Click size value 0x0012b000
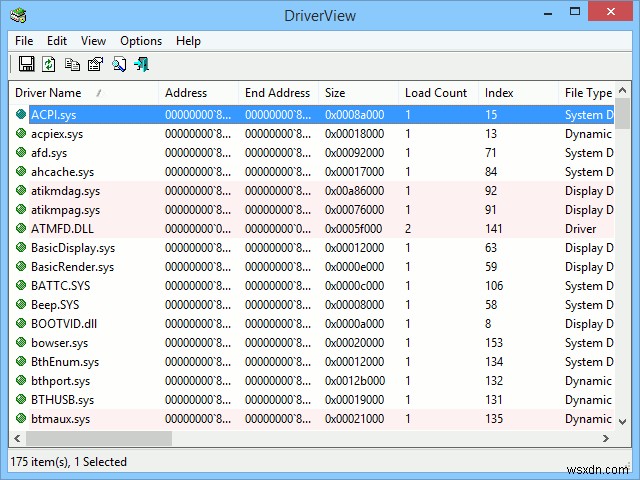Viewport: 640px width, 480px height. [x=354, y=380]
